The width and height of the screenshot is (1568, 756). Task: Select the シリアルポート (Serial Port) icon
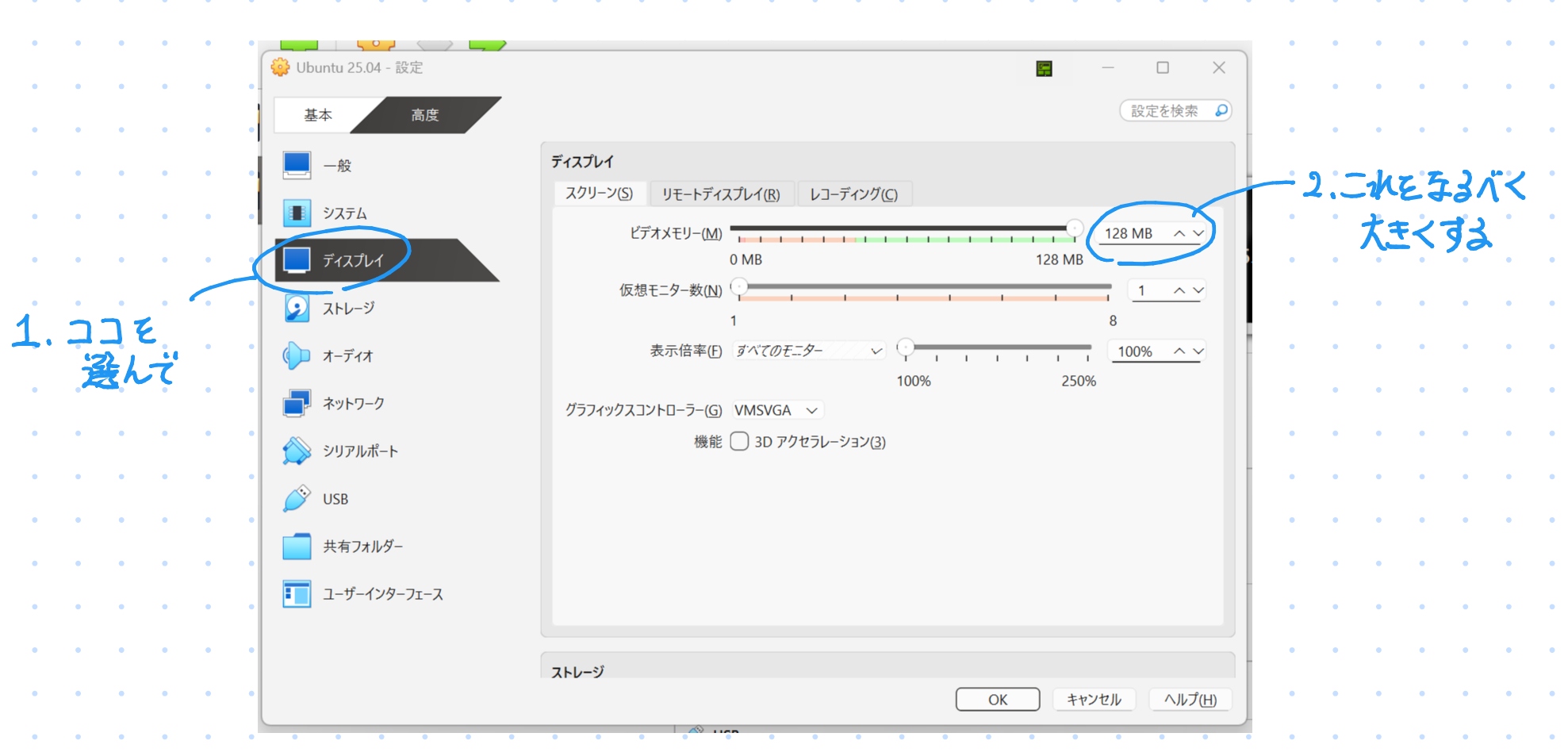tap(297, 451)
